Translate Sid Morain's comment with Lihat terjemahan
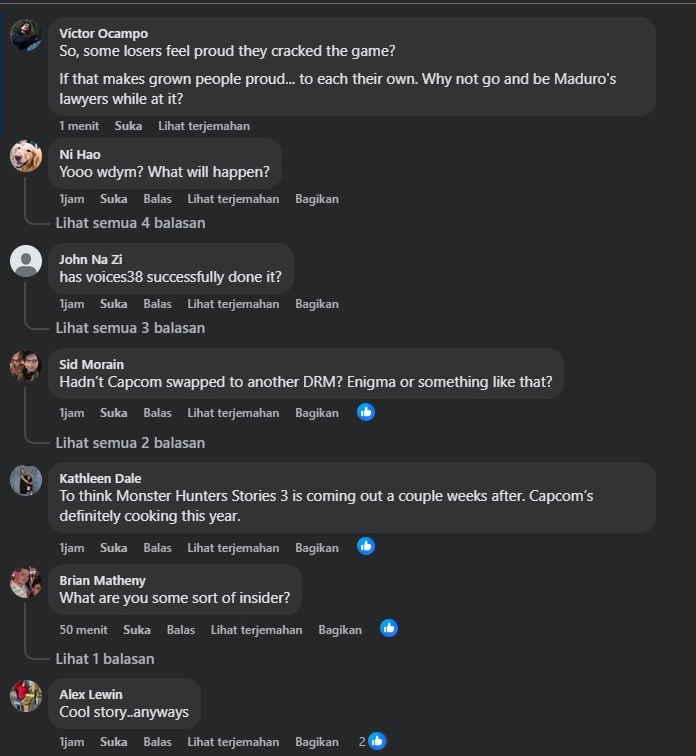The image size is (696, 756). coord(233,413)
